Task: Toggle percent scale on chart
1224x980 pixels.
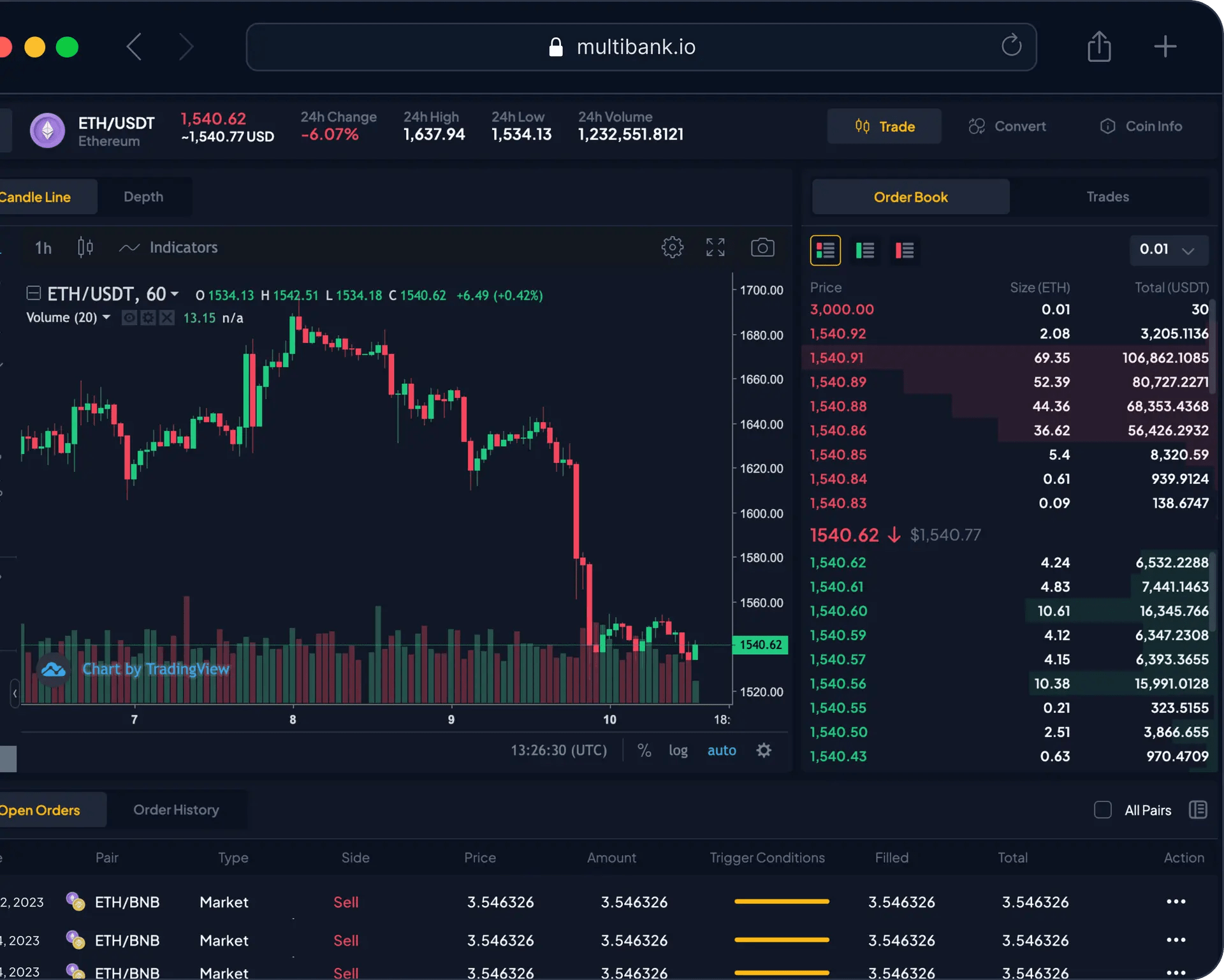Action: pos(644,750)
